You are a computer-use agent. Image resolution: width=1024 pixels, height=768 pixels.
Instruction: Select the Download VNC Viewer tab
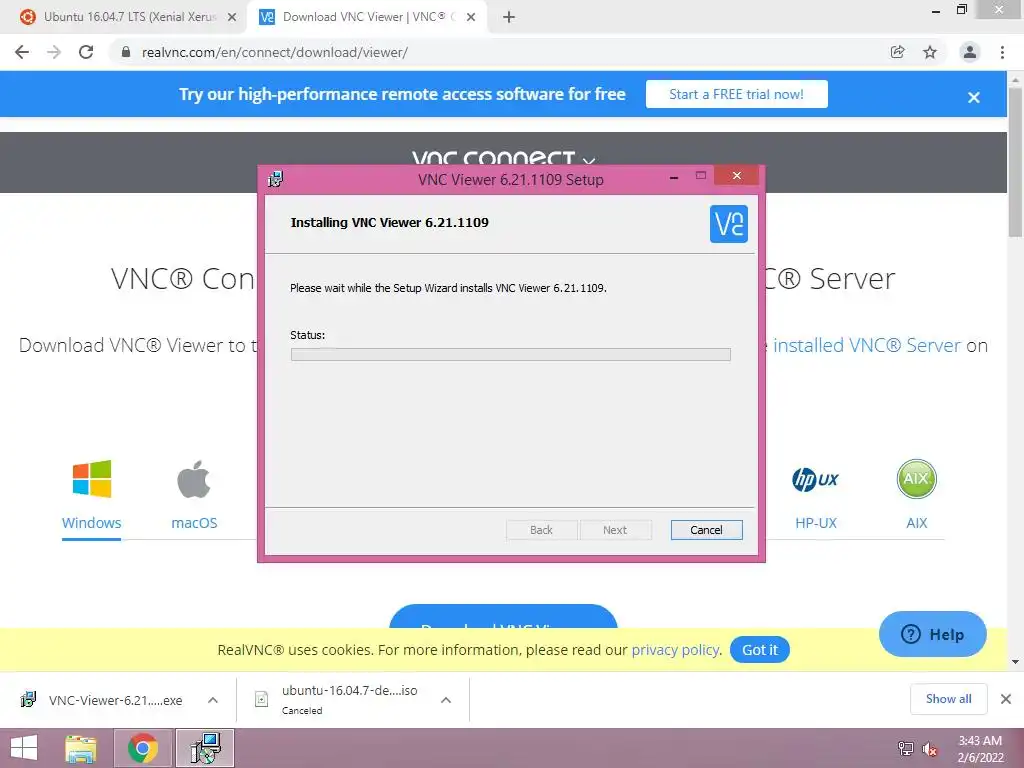coord(367,17)
